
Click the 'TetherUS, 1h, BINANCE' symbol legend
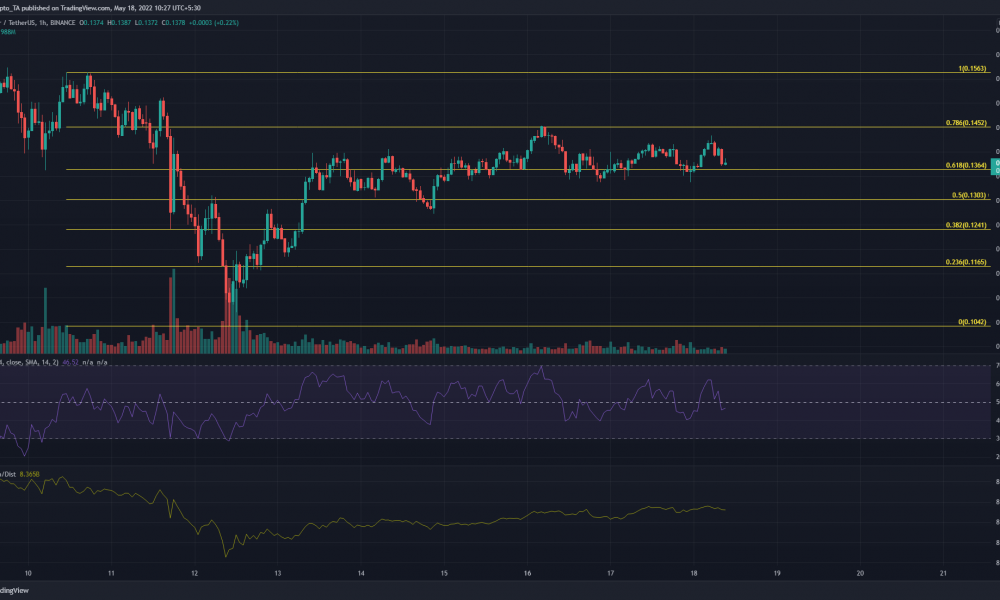point(41,23)
